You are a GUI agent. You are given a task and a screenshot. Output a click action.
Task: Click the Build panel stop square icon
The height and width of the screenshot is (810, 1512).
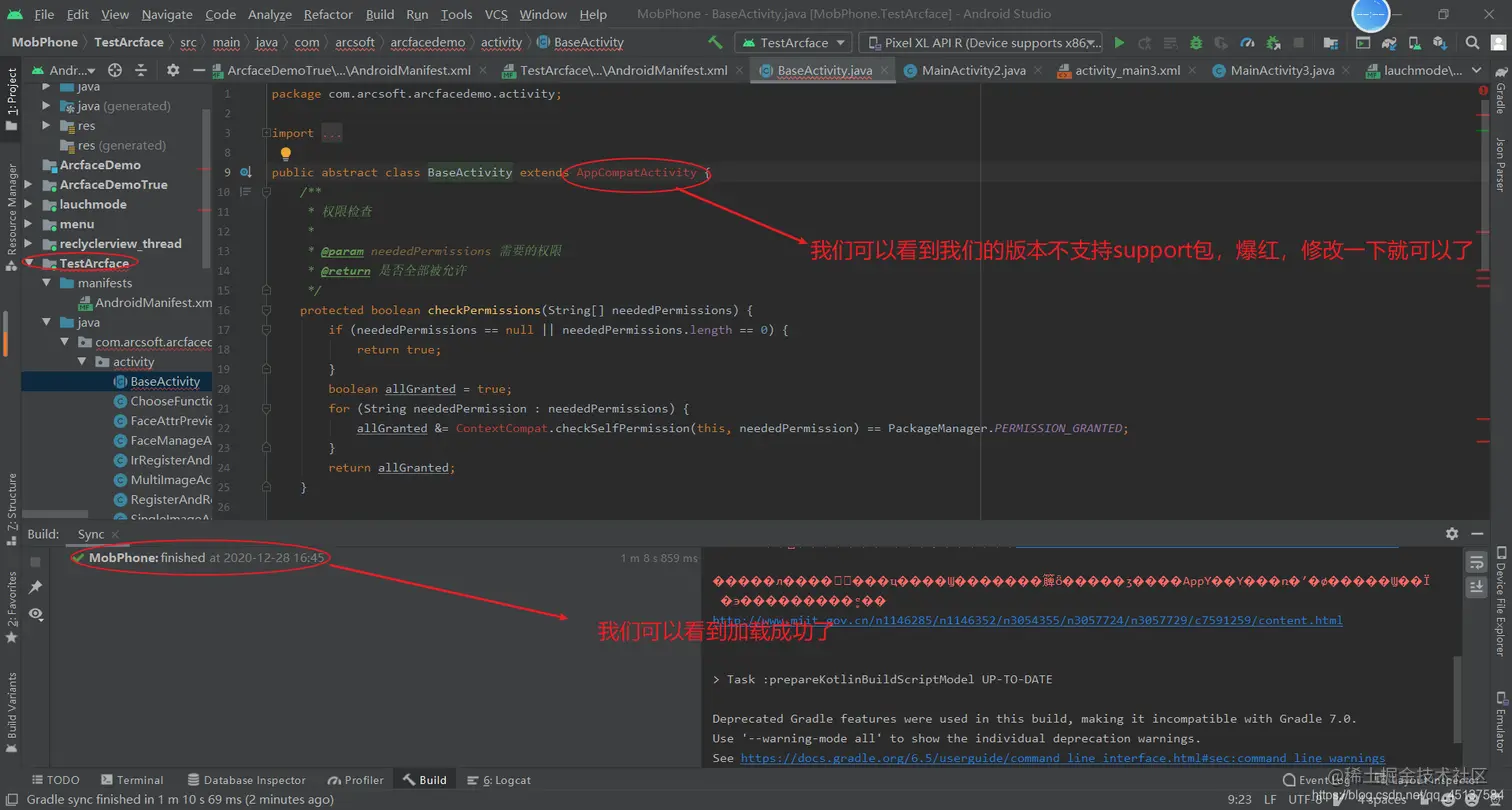(x=35, y=562)
